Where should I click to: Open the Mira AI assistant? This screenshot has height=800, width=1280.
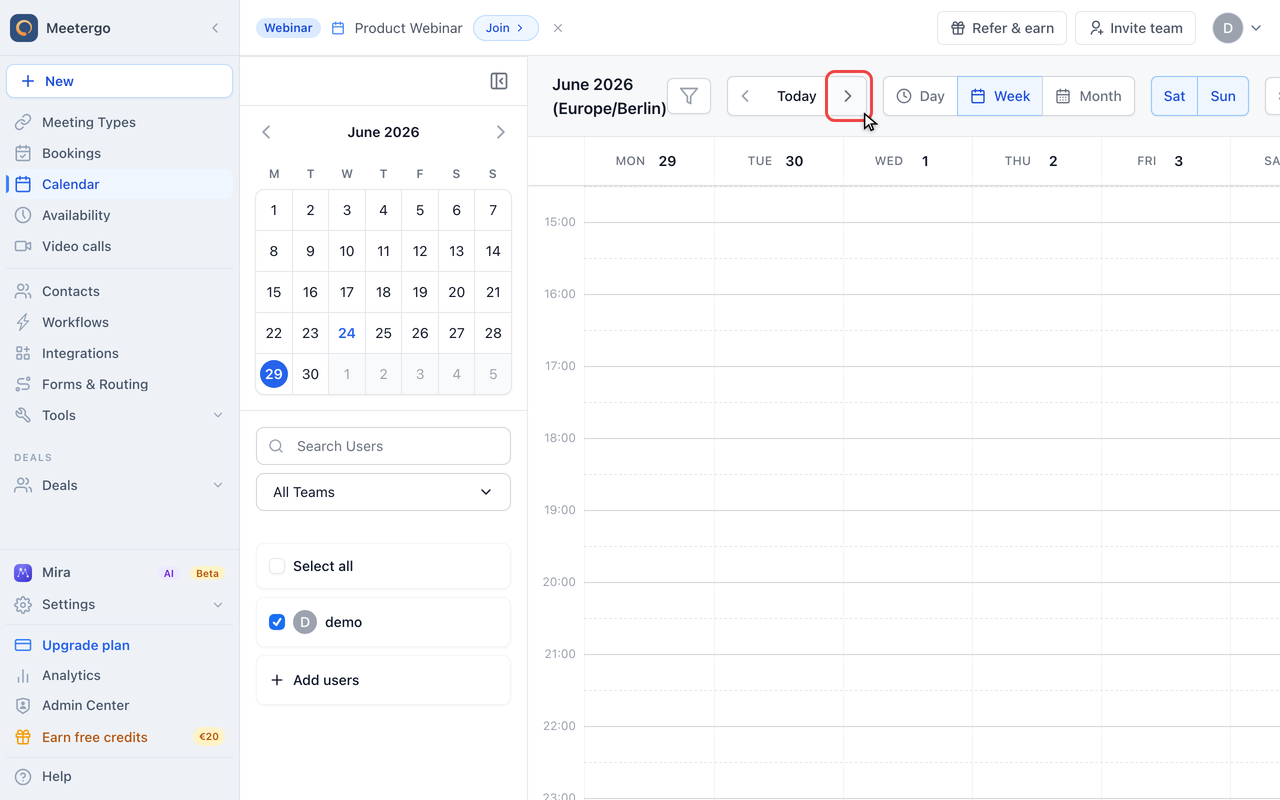click(119, 573)
